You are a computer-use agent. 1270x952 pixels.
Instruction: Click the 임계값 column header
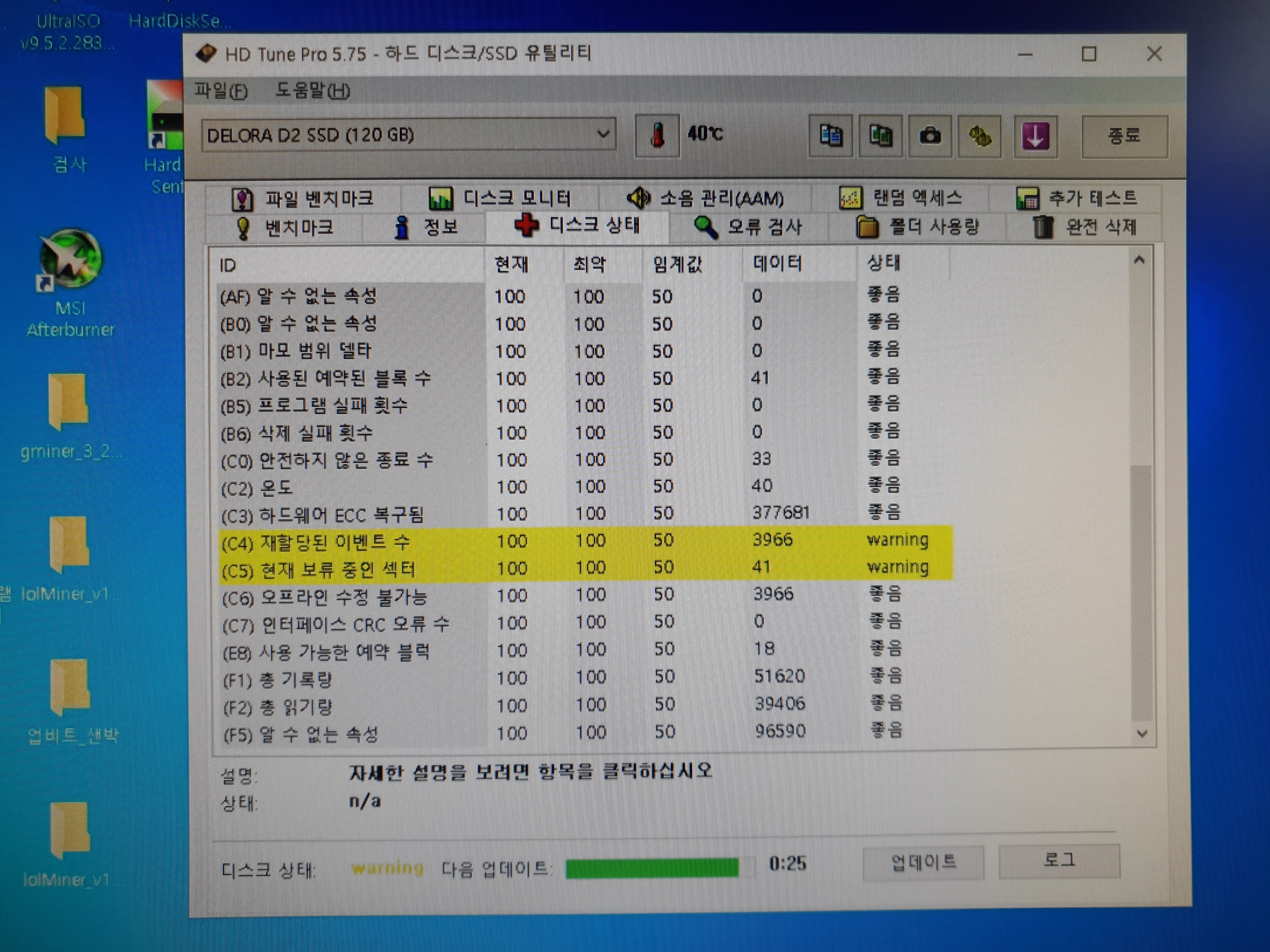(692, 264)
